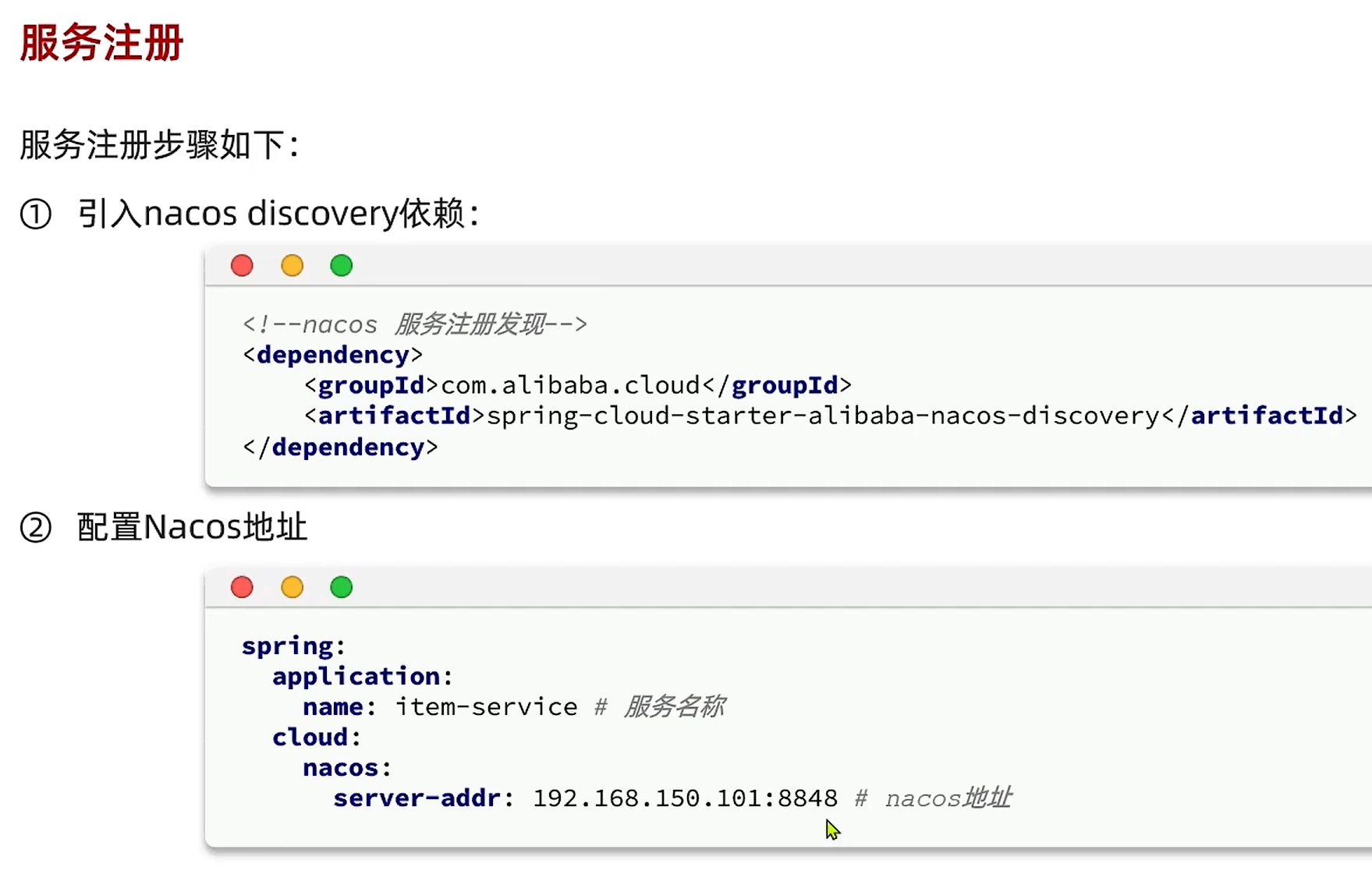Click the opening dependency tag

point(333,355)
